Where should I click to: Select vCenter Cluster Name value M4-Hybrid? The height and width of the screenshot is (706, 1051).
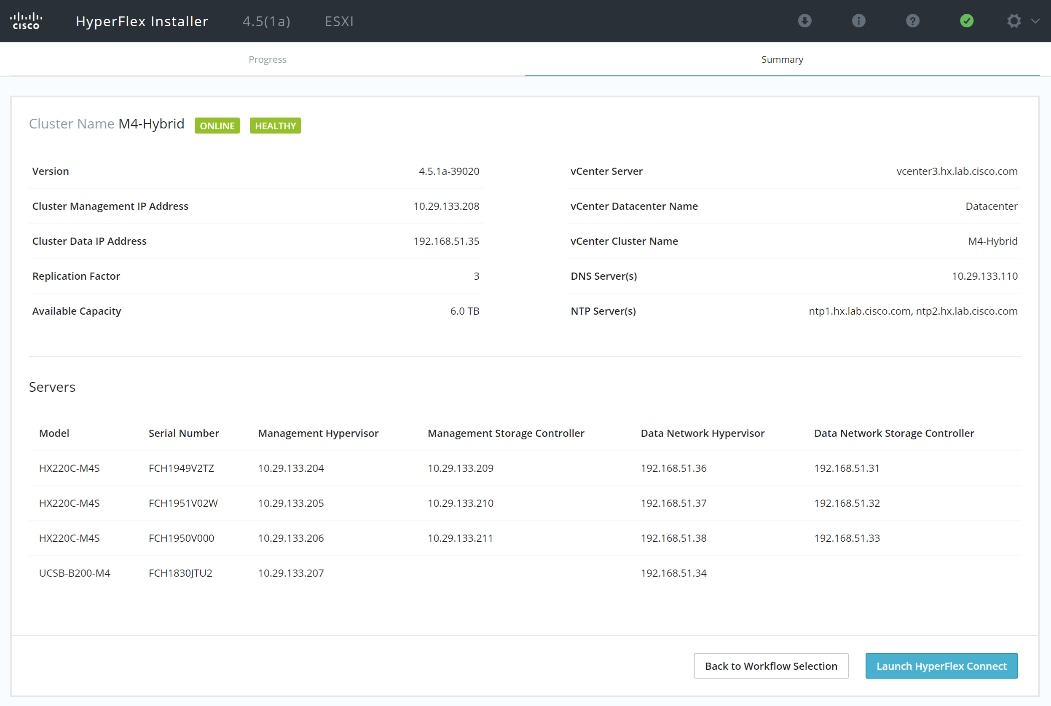[x=993, y=241]
